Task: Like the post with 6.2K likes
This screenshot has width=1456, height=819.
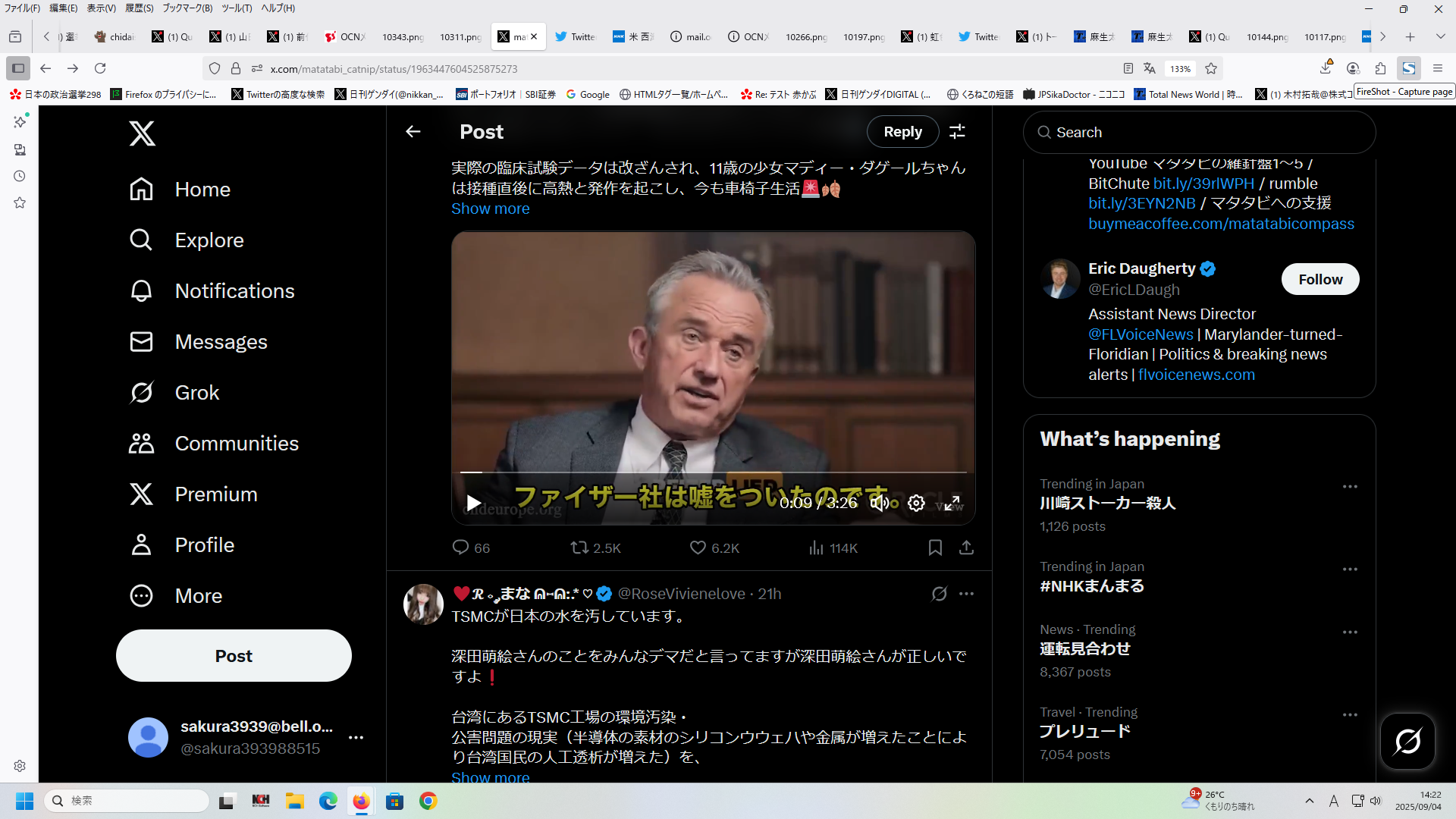Action: coord(698,548)
